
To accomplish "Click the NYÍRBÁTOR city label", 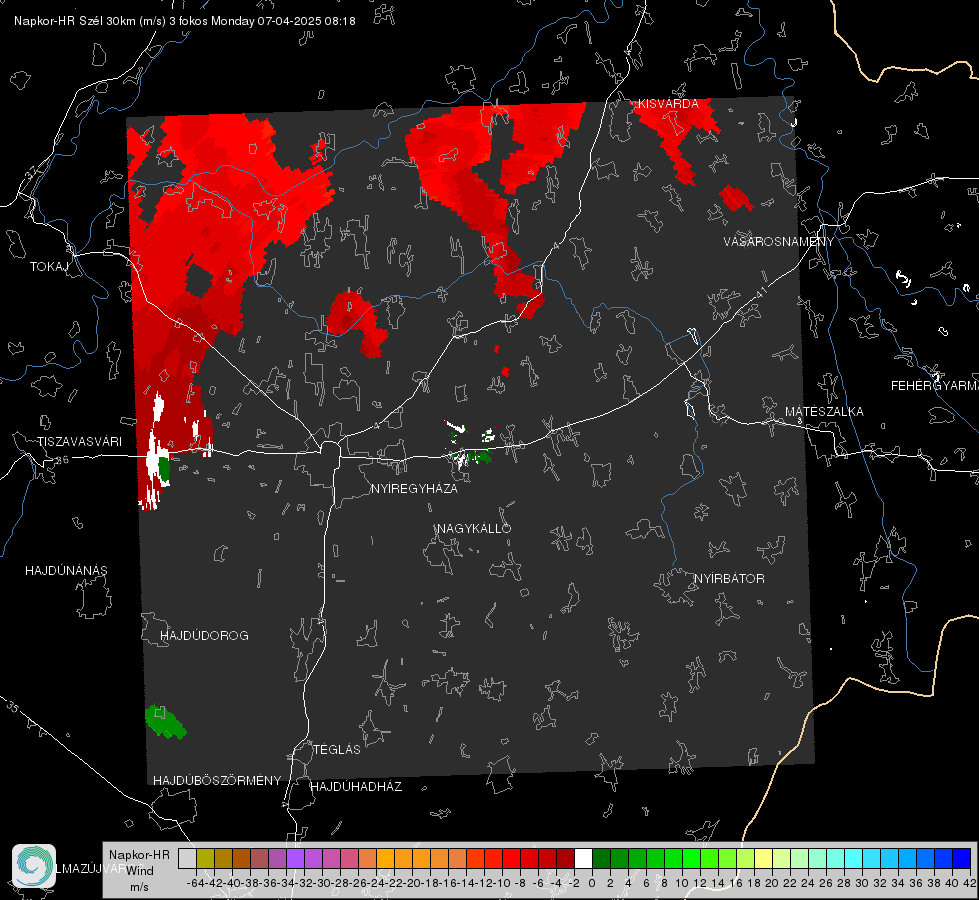I will pyautogui.click(x=729, y=578).
